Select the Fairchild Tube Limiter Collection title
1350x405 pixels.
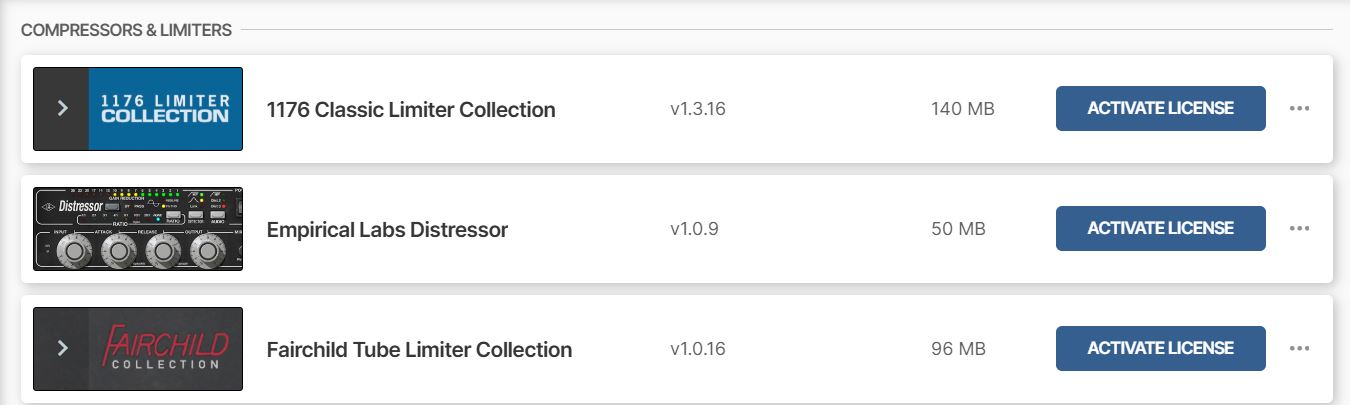[419, 350]
